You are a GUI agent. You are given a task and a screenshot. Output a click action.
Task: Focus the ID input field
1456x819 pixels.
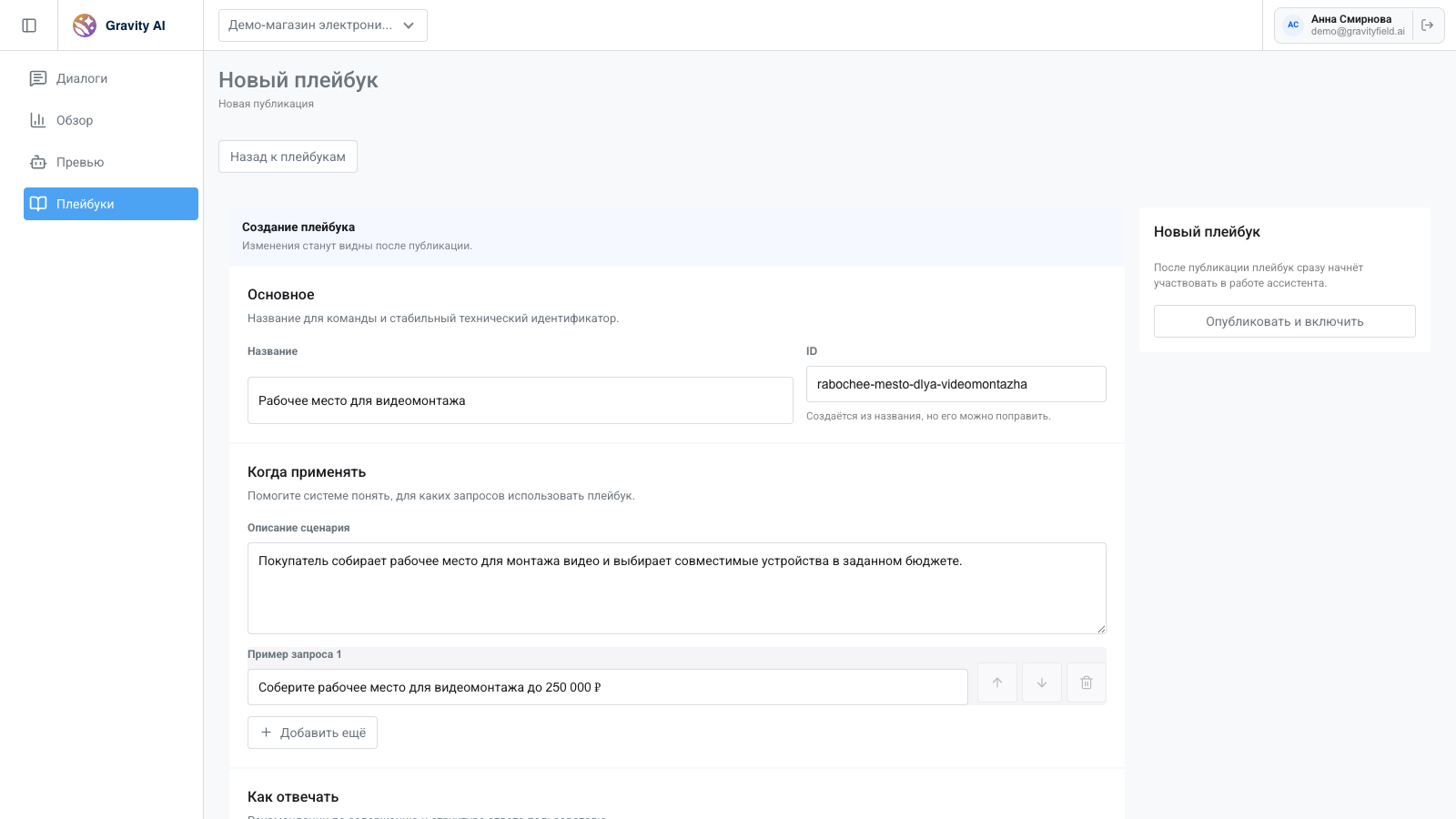click(x=956, y=384)
